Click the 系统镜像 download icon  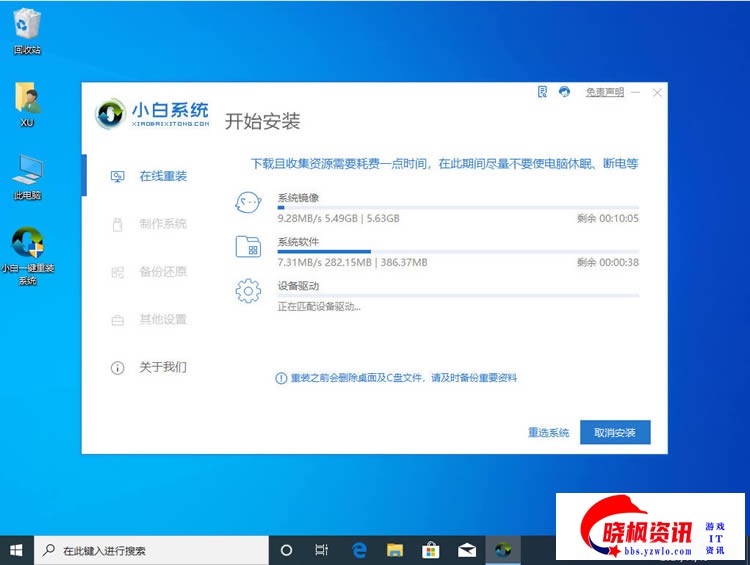coord(247,204)
